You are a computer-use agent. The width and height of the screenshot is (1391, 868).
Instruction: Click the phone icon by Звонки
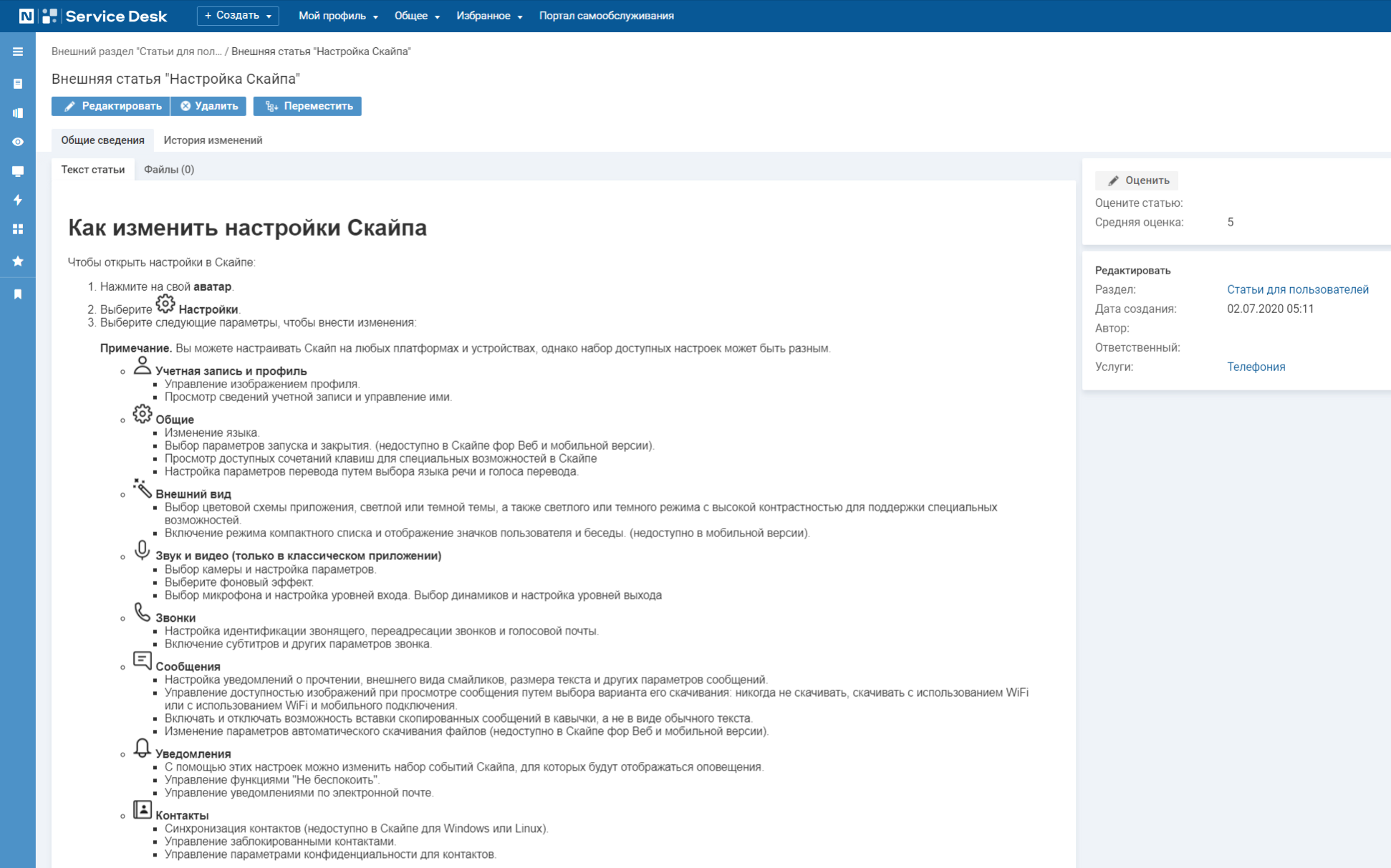(143, 612)
